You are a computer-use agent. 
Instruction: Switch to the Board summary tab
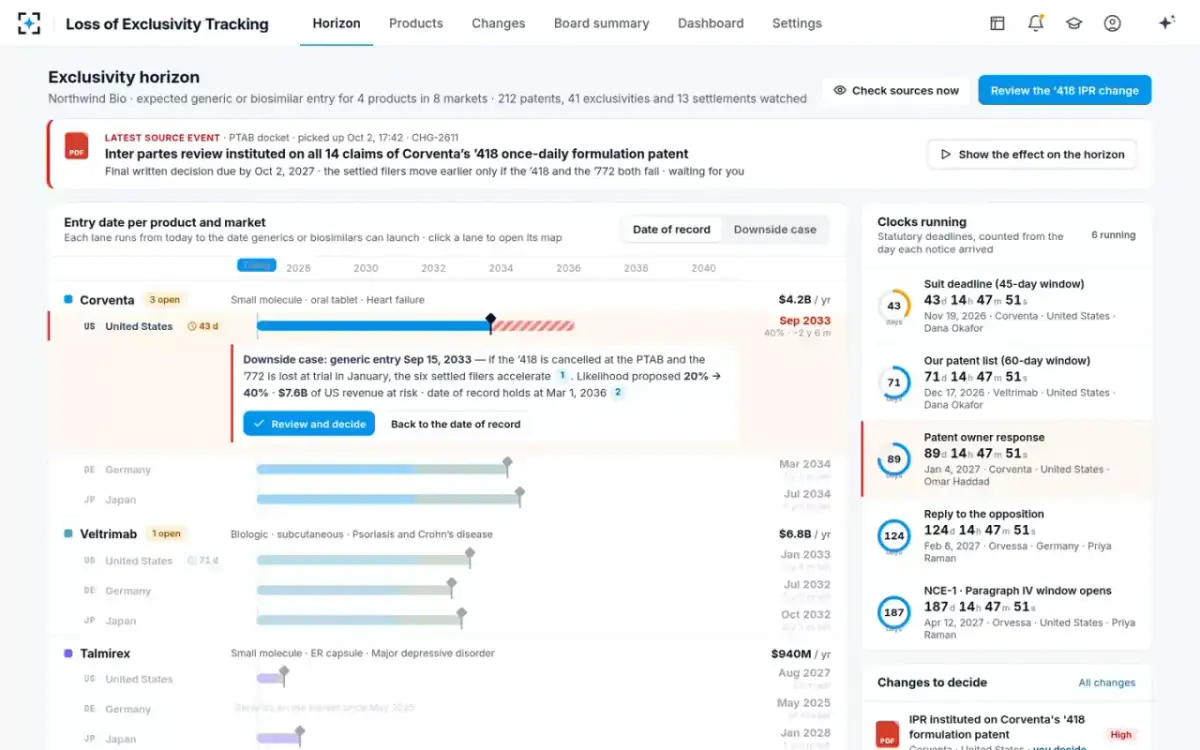(x=601, y=23)
